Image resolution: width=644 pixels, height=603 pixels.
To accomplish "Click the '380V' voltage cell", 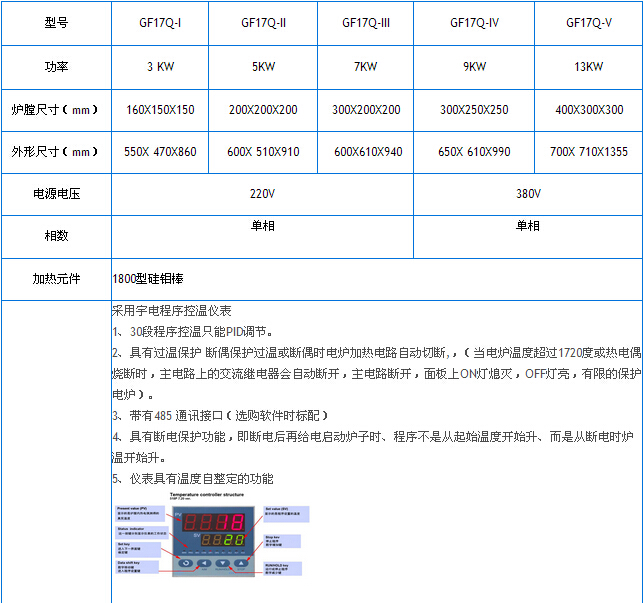I will (x=528, y=194).
